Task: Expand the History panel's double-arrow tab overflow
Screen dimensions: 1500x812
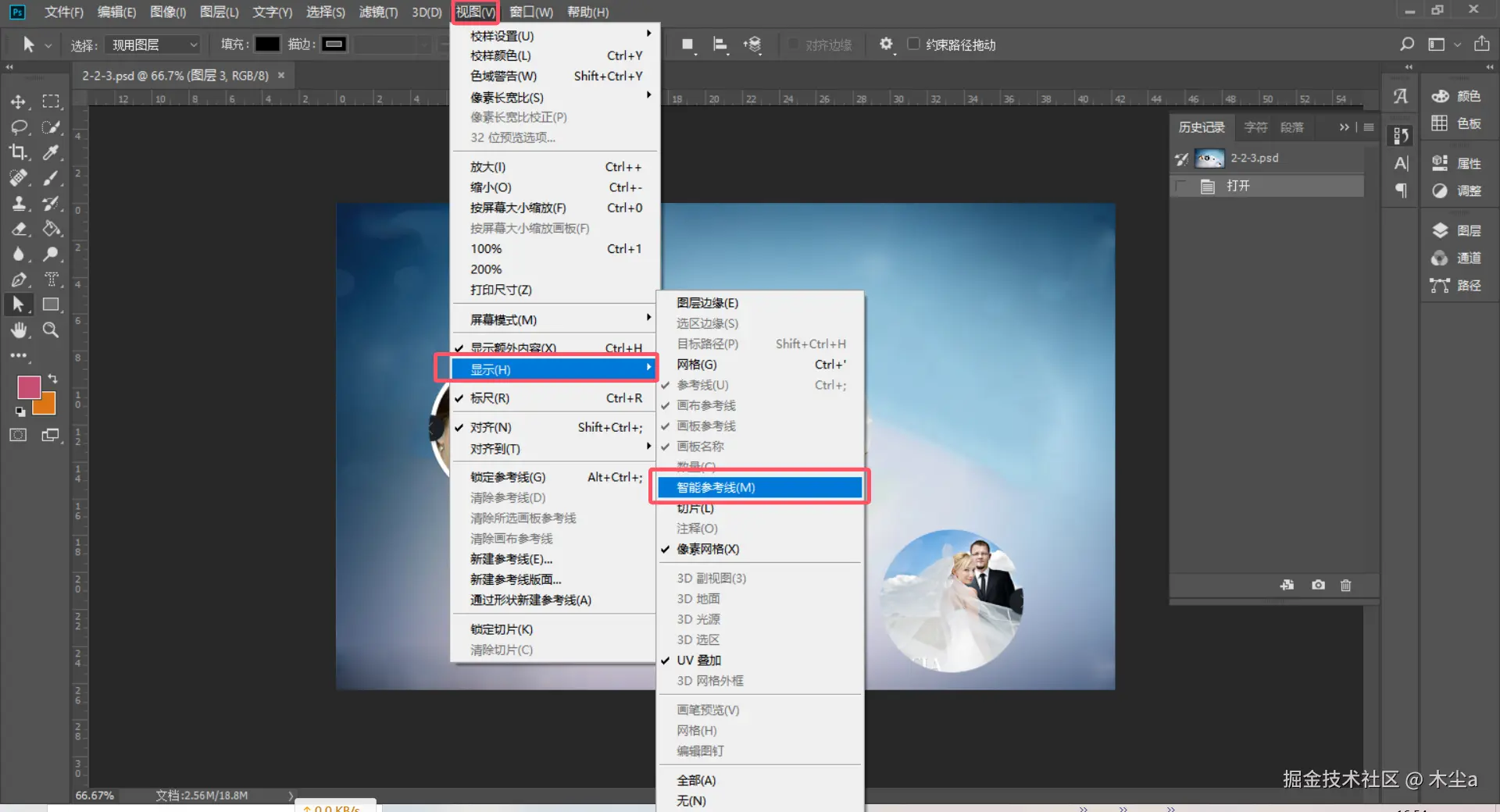Action: pyautogui.click(x=1344, y=127)
